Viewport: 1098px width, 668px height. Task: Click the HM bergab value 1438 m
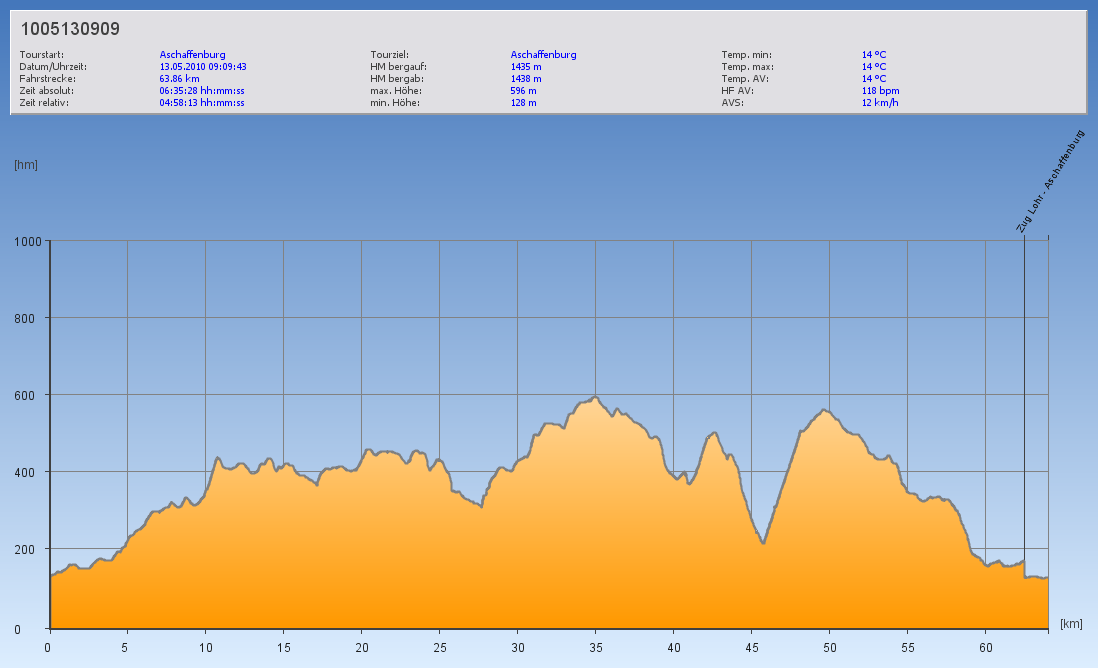526,78
